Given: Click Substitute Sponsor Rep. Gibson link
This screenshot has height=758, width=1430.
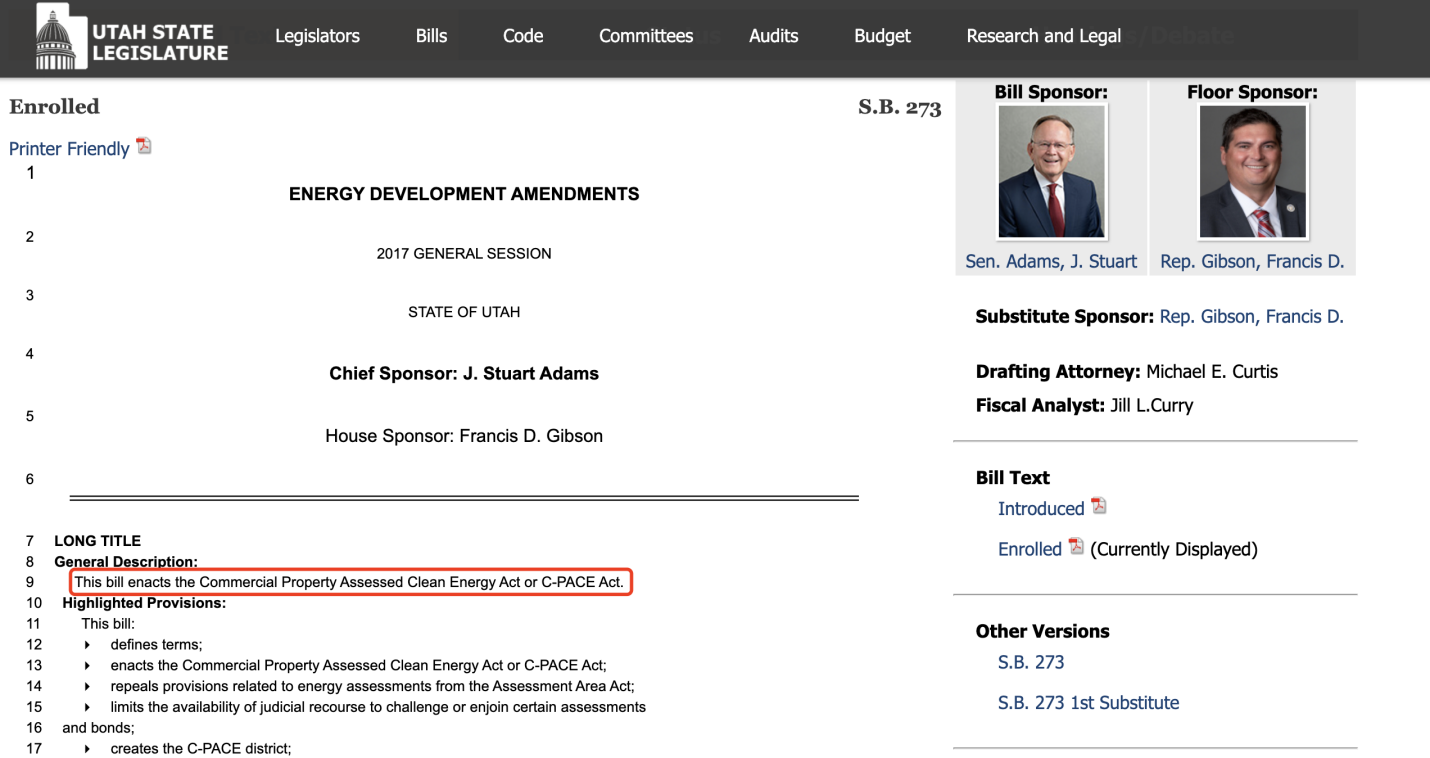Looking at the screenshot, I should pyautogui.click(x=1251, y=317).
